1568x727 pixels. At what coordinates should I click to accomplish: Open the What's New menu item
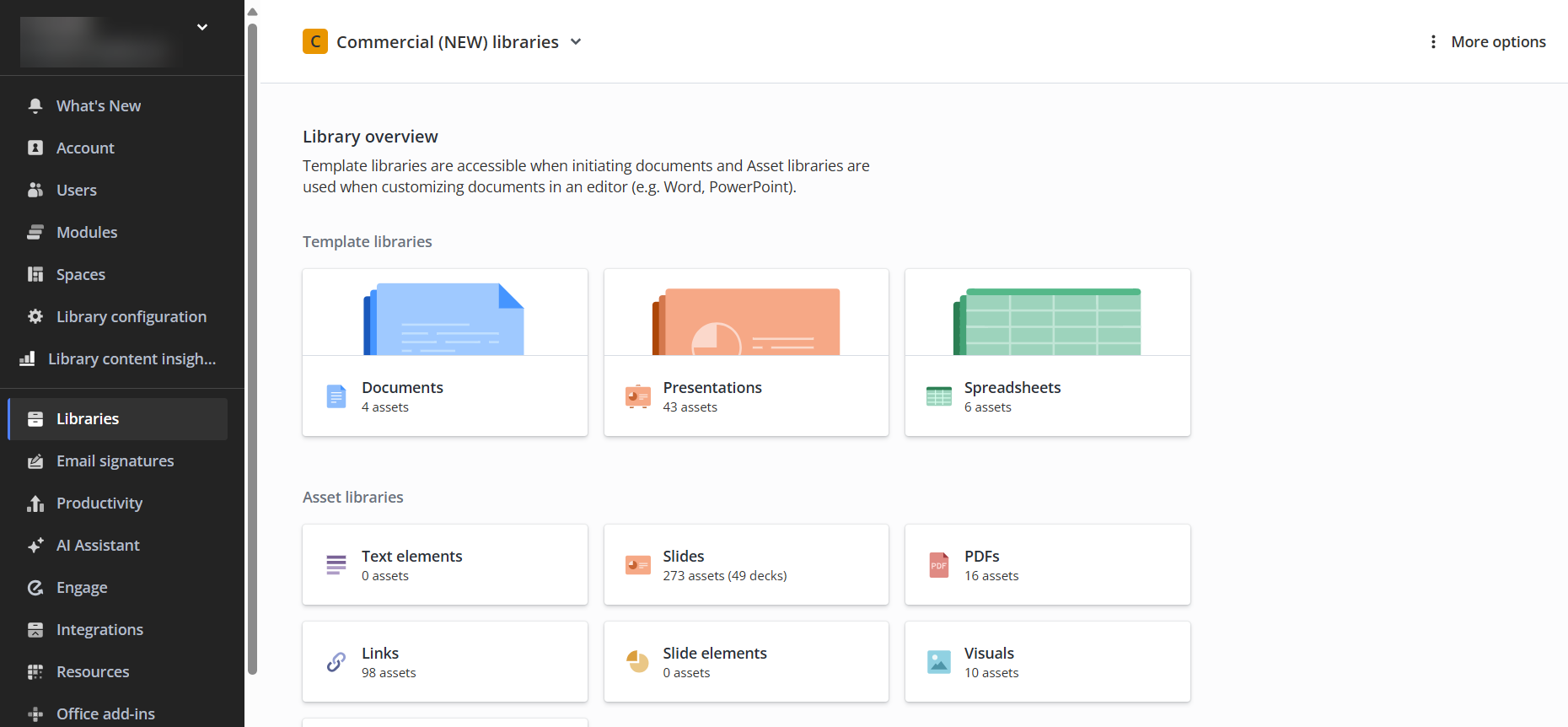[x=118, y=105]
